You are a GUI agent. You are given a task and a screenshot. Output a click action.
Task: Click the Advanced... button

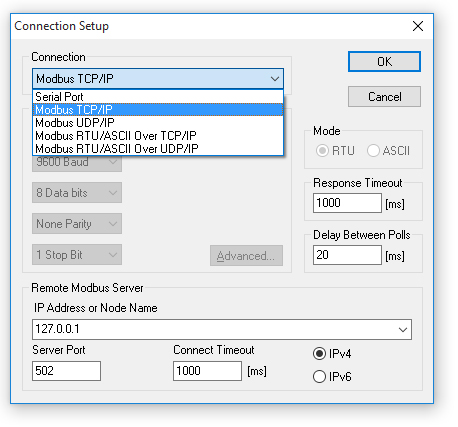click(246, 256)
